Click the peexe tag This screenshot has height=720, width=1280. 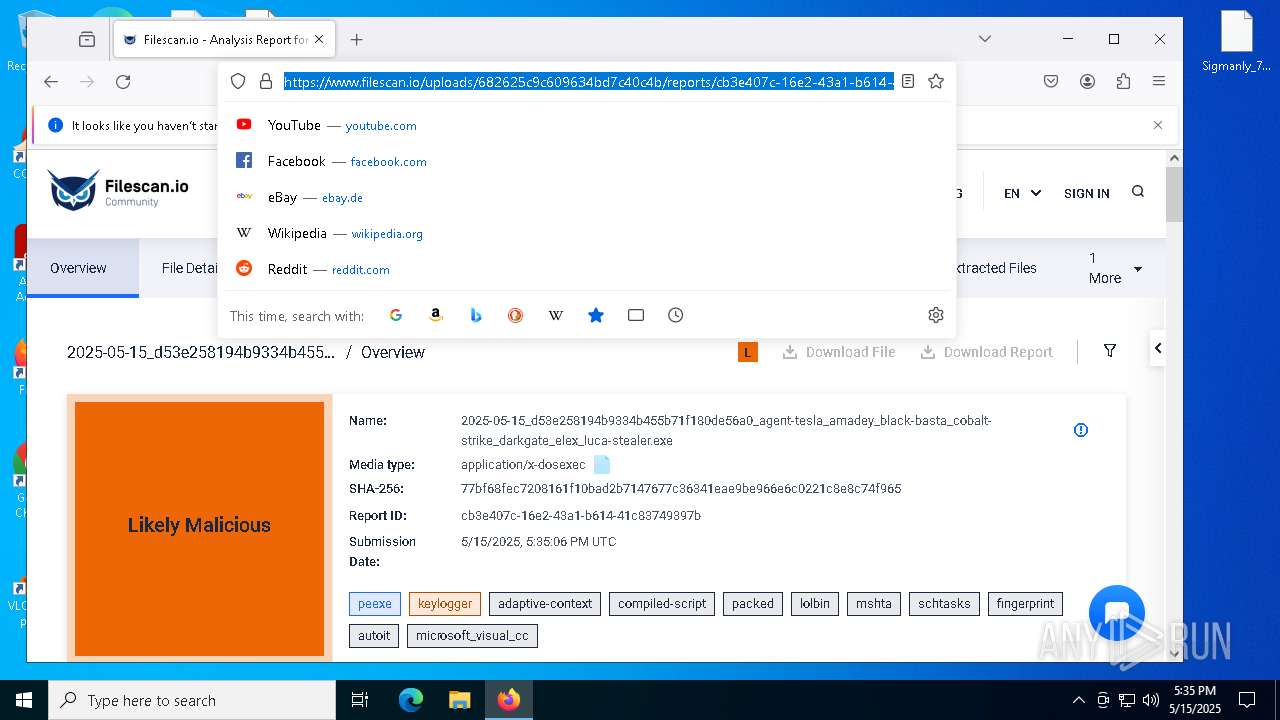tap(375, 604)
